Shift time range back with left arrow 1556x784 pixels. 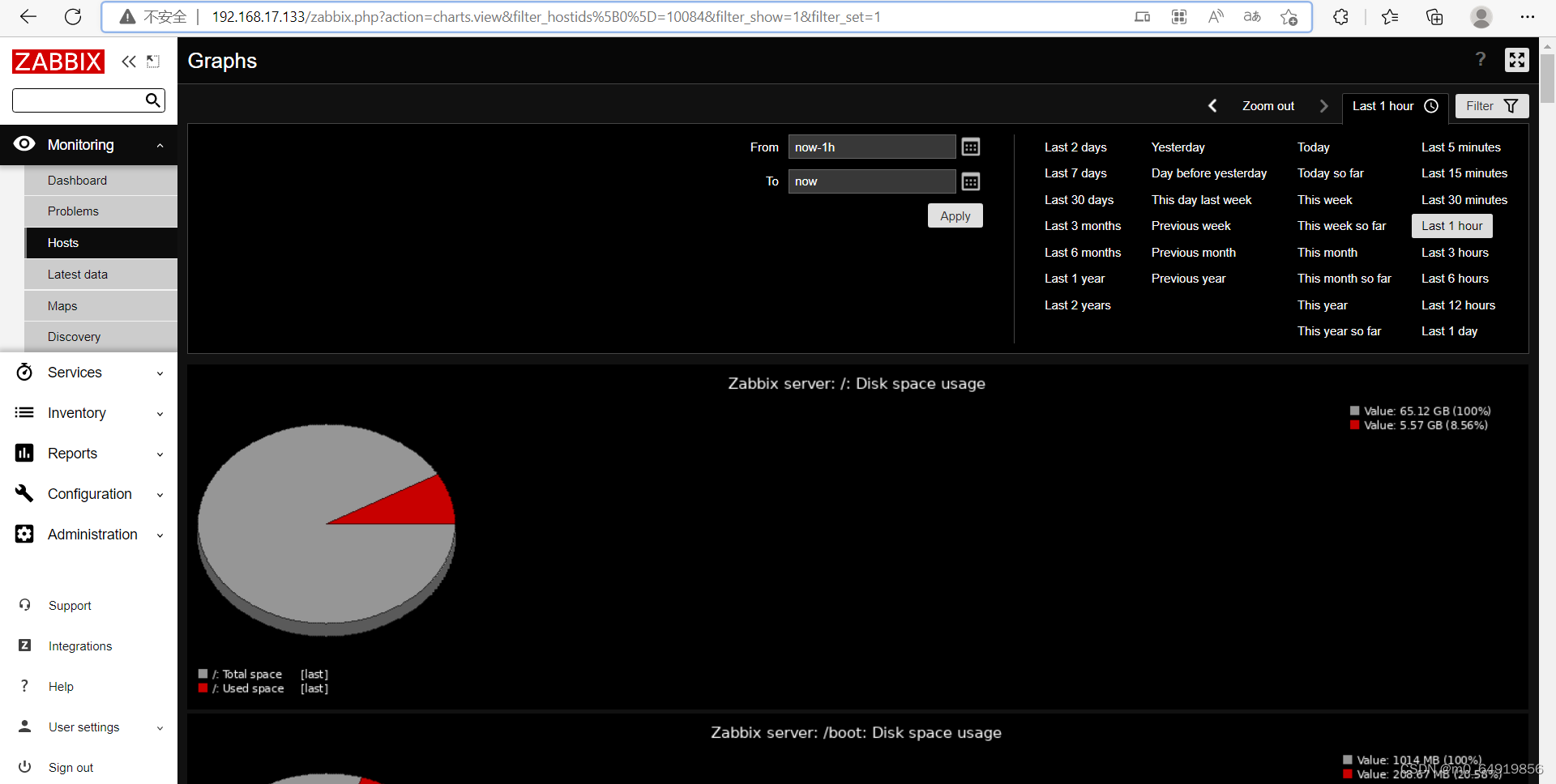coord(1212,106)
